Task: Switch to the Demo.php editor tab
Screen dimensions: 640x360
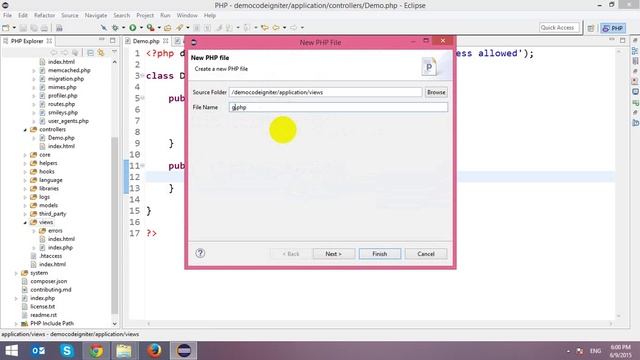Action: click(146, 41)
